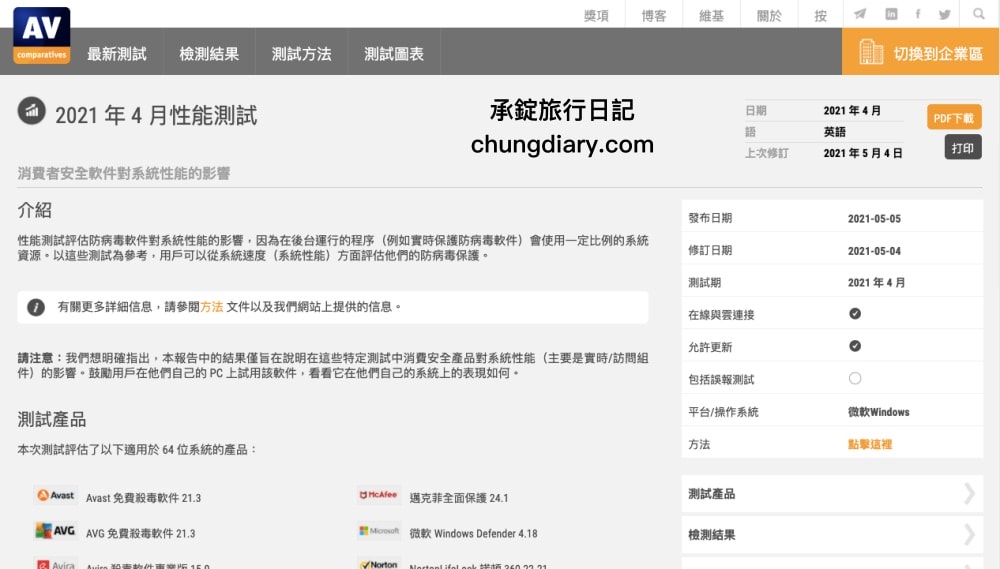Click the info icon in the notice box
This screenshot has width=1000, height=569.
pyautogui.click(x=36, y=307)
